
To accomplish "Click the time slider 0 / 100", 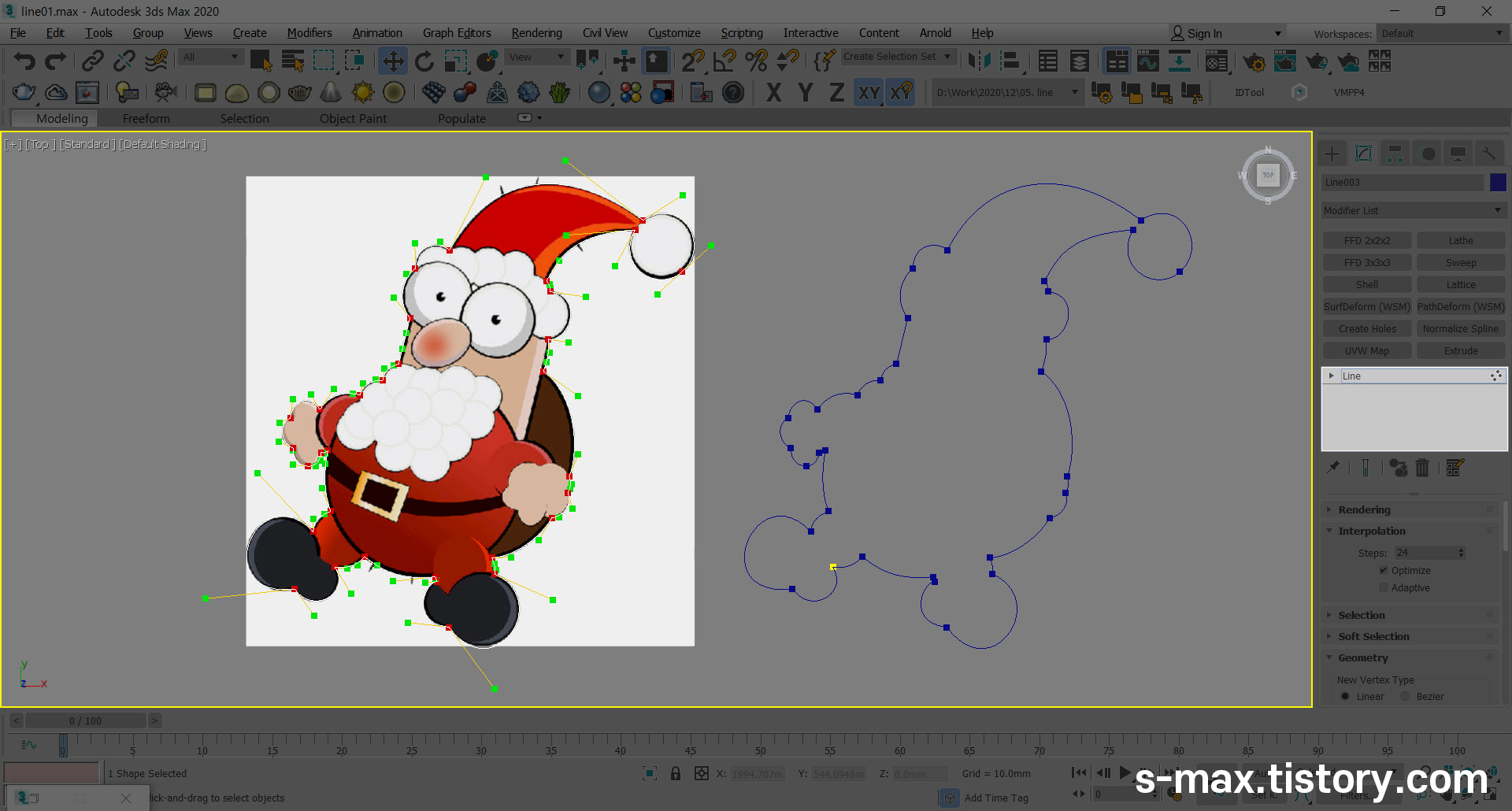I will [x=85, y=720].
